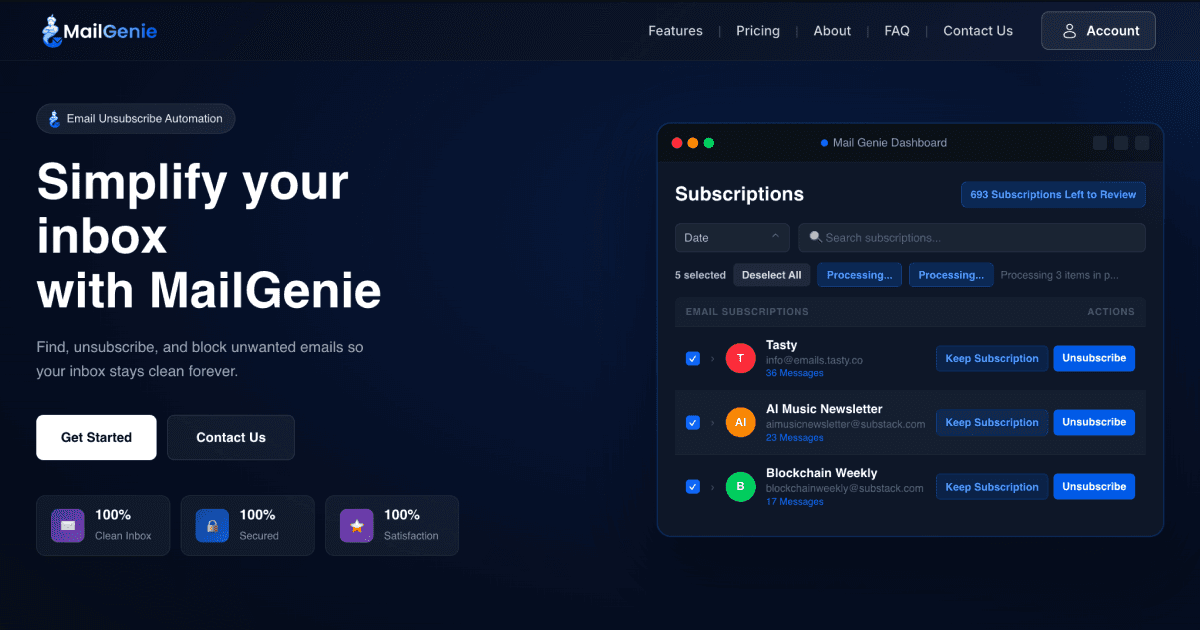Click the search magnifier icon in subscriptions search

pyautogui.click(x=815, y=237)
